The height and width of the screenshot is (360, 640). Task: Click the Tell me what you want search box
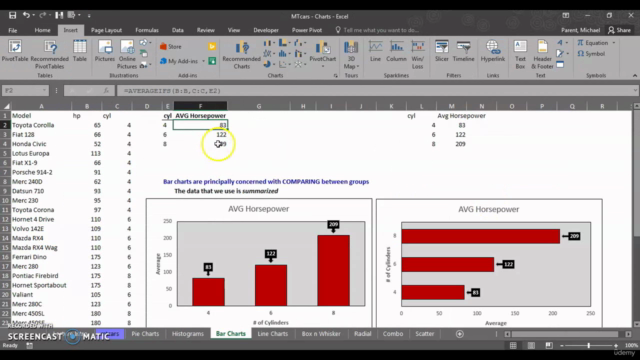point(377,30)
